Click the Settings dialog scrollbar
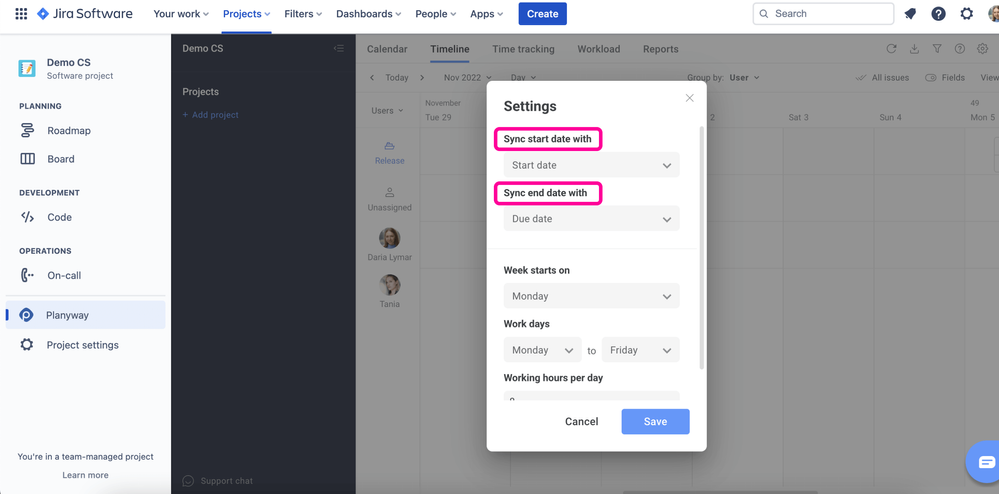 701,247
